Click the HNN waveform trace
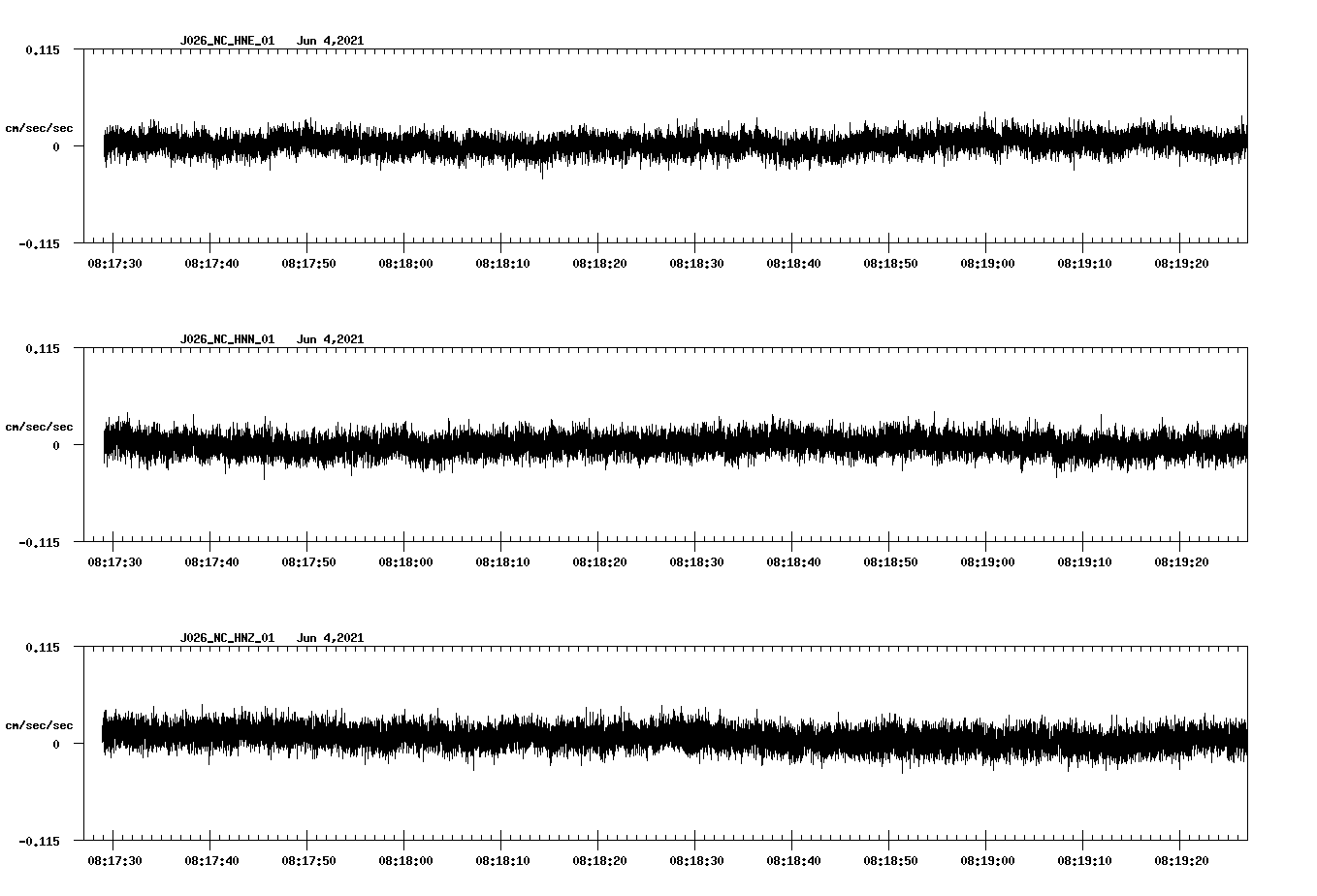Image resolution: width=1317 pixels, height=896 pixels. (675, 443)
